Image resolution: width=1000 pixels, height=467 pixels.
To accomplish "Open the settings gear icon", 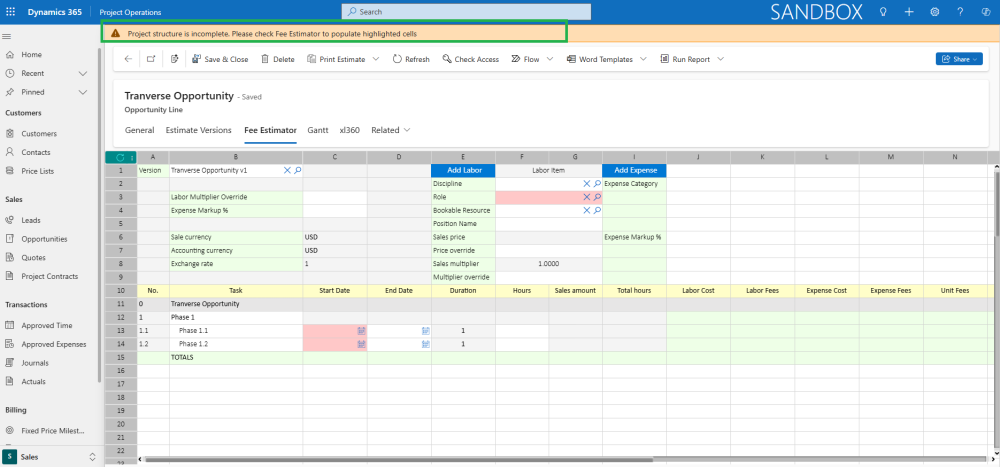I will [x=935, y=11].
